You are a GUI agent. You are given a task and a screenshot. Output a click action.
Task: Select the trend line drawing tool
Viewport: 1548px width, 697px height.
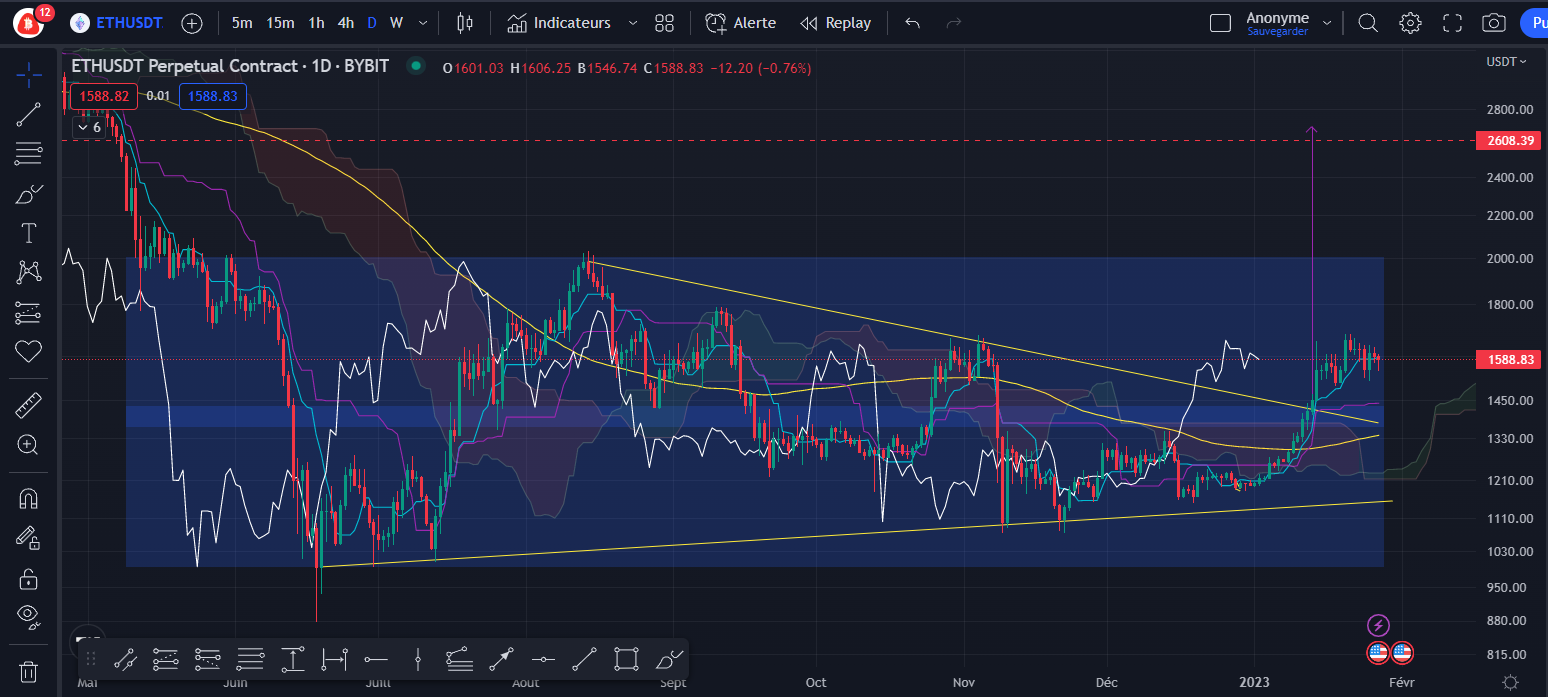tap(28, 113)
